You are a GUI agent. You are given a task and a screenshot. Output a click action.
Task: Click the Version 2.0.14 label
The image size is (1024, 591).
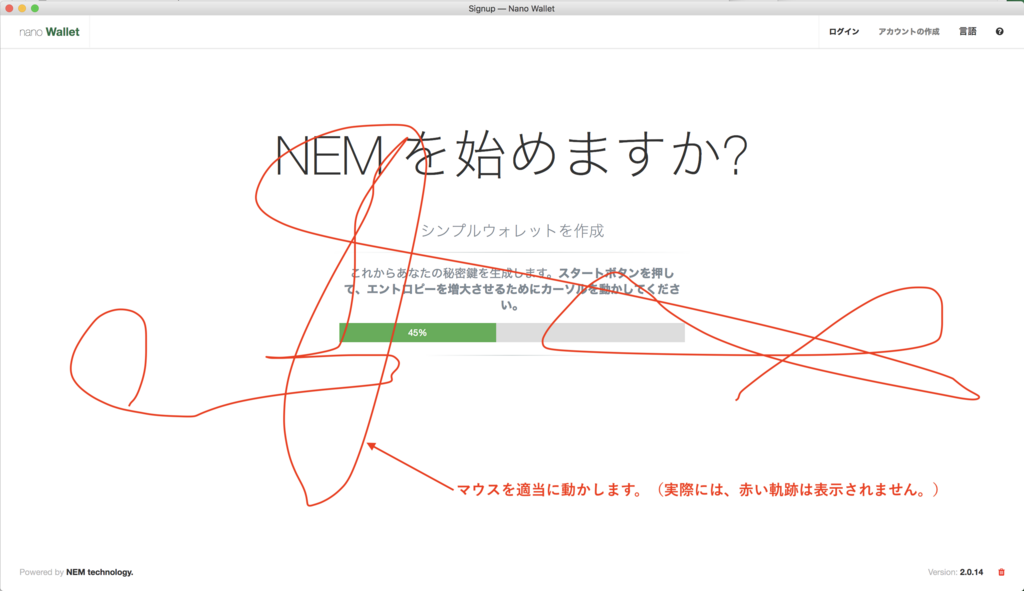coord(955,572)
